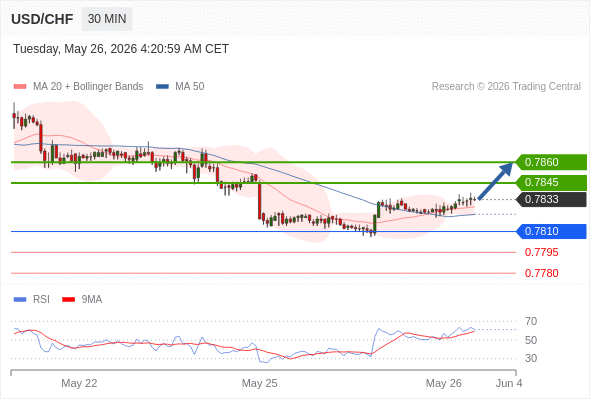Click the 0.7810 blue pivot label
This screenshot has width=590, height=400.
551,231
